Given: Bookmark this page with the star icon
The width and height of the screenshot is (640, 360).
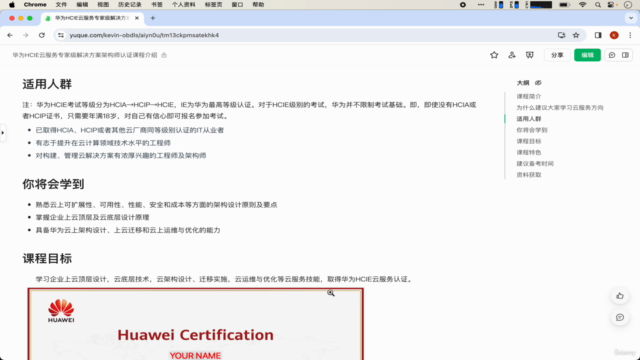Looking at the screenshot, I should [x=576, y=35].
